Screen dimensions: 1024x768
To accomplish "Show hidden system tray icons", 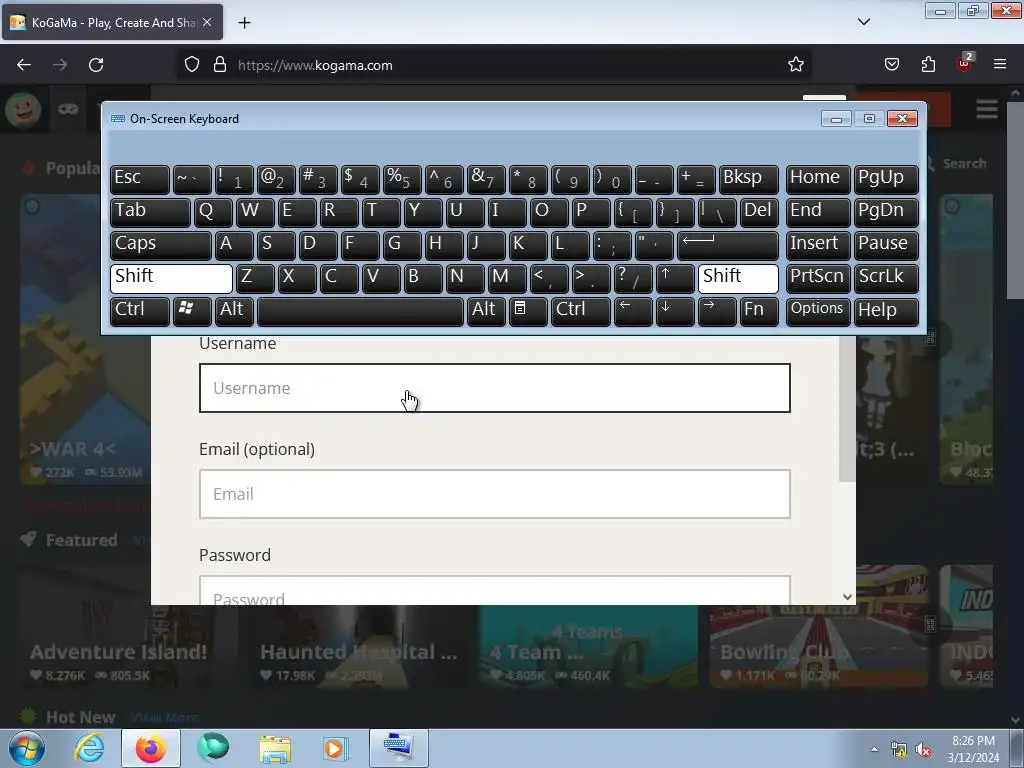I will tap(874, 749).
